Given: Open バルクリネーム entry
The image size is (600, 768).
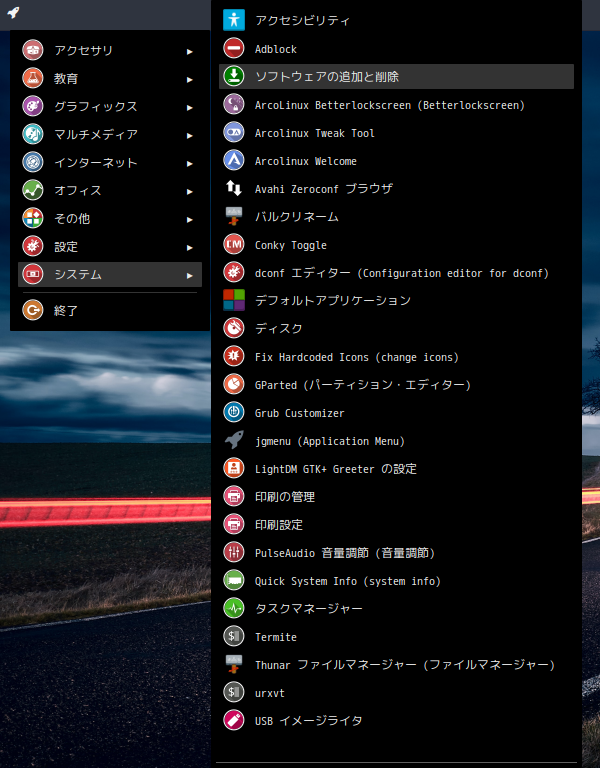Looking at the screenshot, I should pos(396,216).
